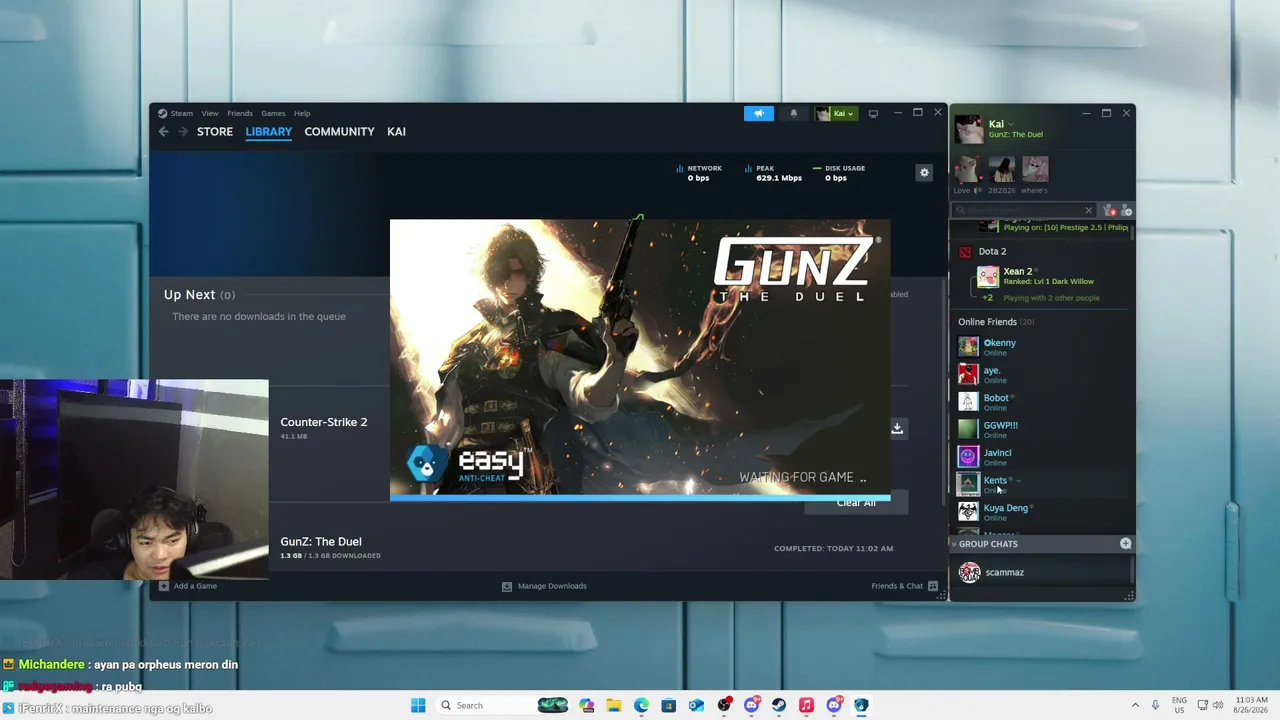Image resolution: width=1280 pixels, height=720 pixels.
Task: Click Counter-Strike 2 in the download list
Action: (324, 422)
